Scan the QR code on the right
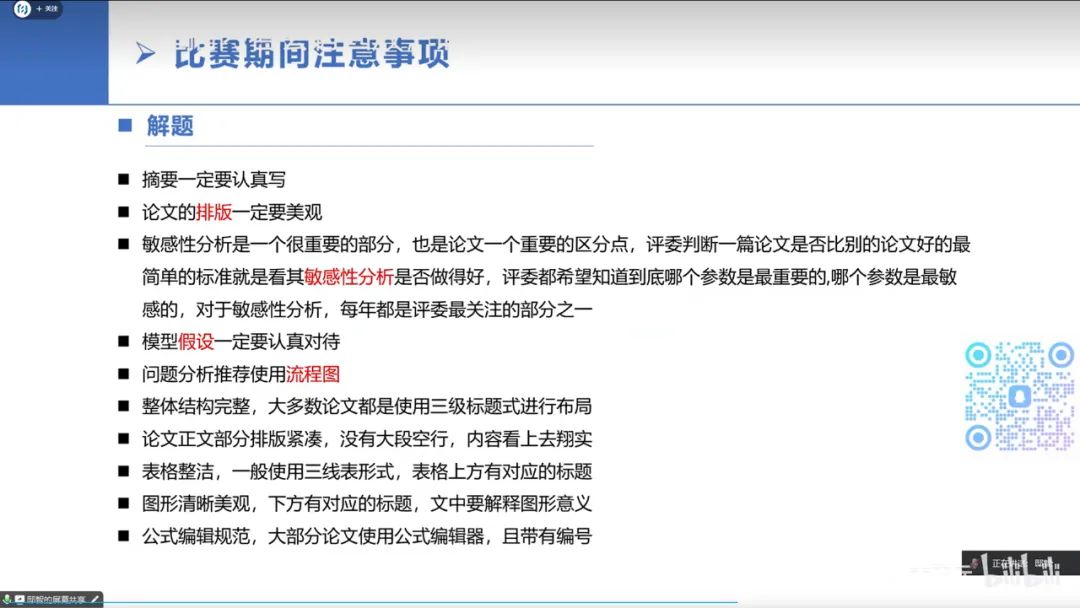 pyautogui.click(x=1017, y=393)
